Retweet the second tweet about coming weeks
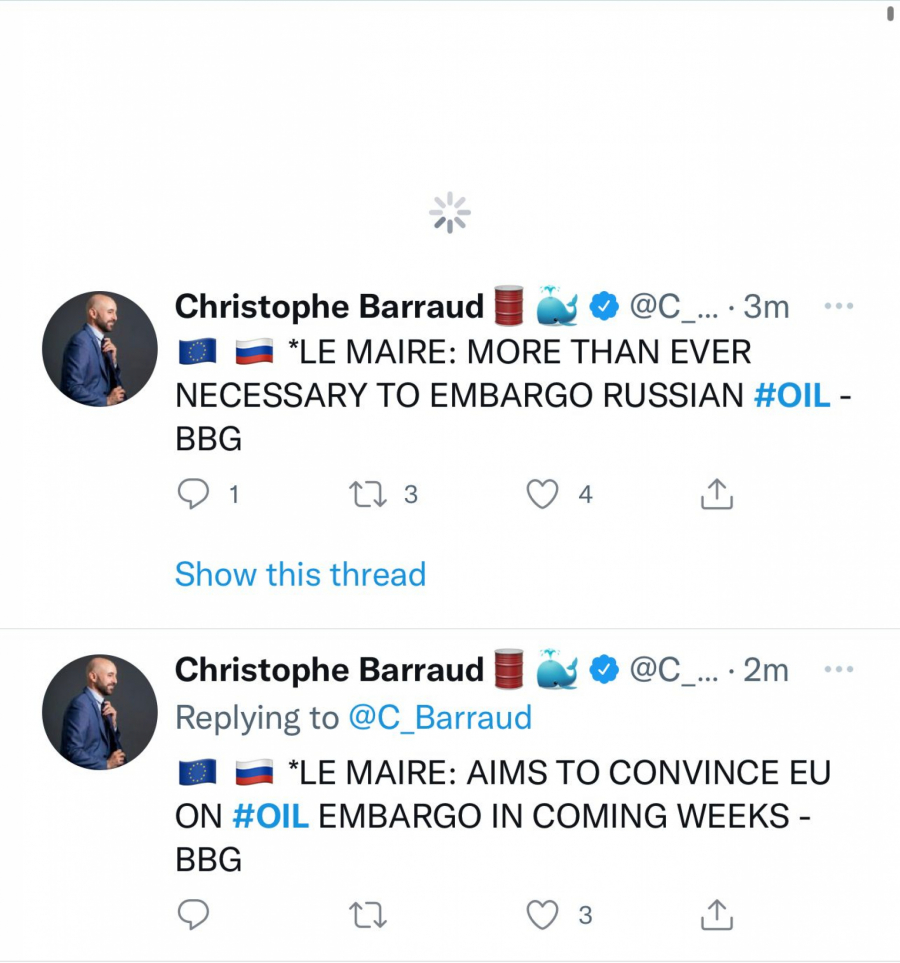 click(366, 915)
